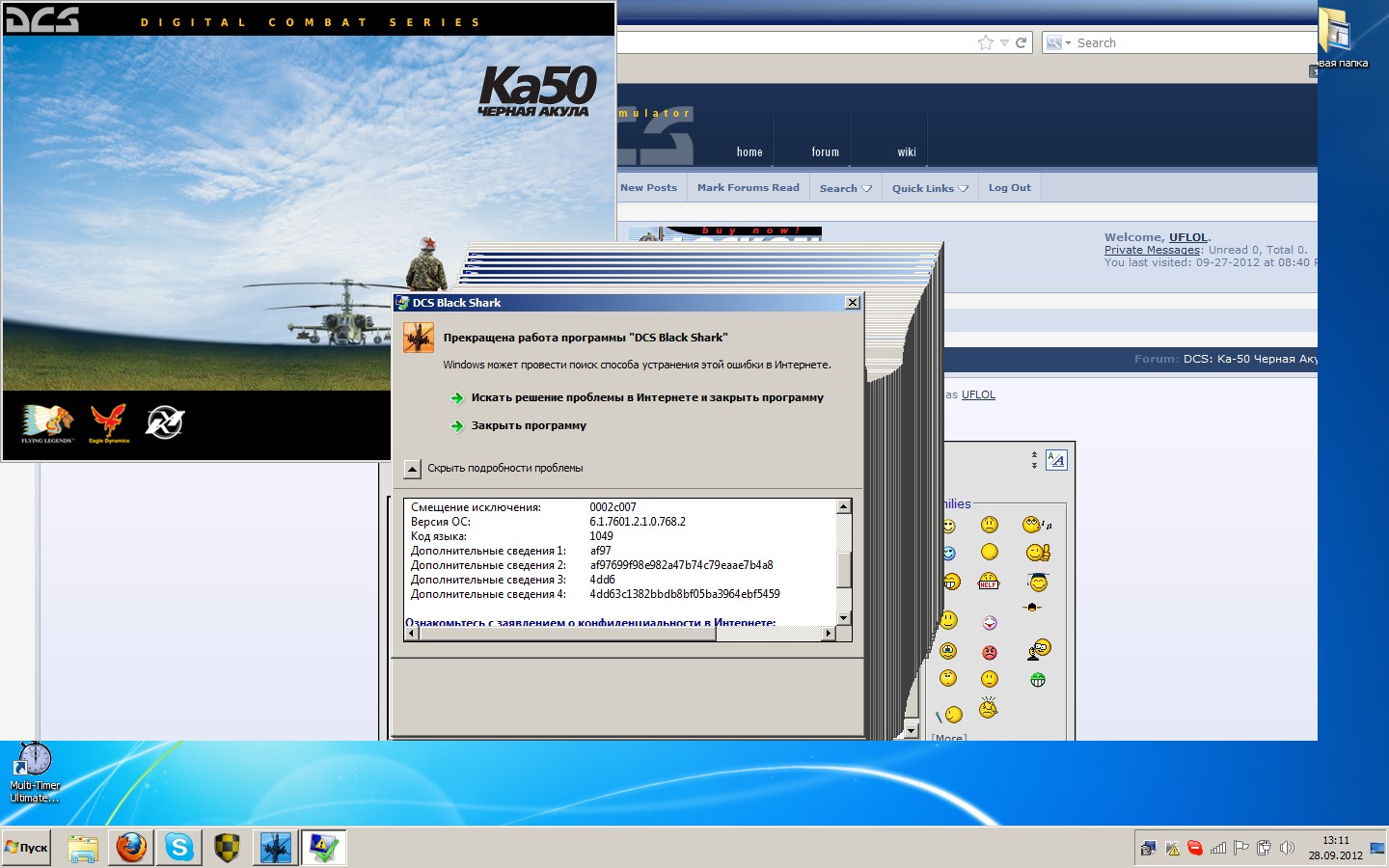The height and width of the screenshot is (868, 1389).
Task: Expand the forum Search dropdown menu
Action: [845, 188]
